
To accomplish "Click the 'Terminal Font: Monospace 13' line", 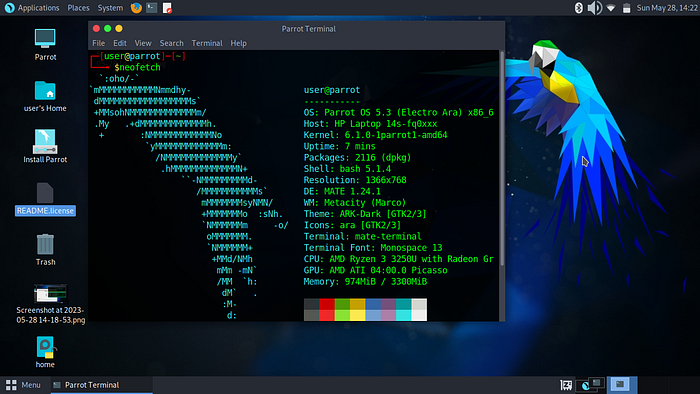I will click(373, 248).
